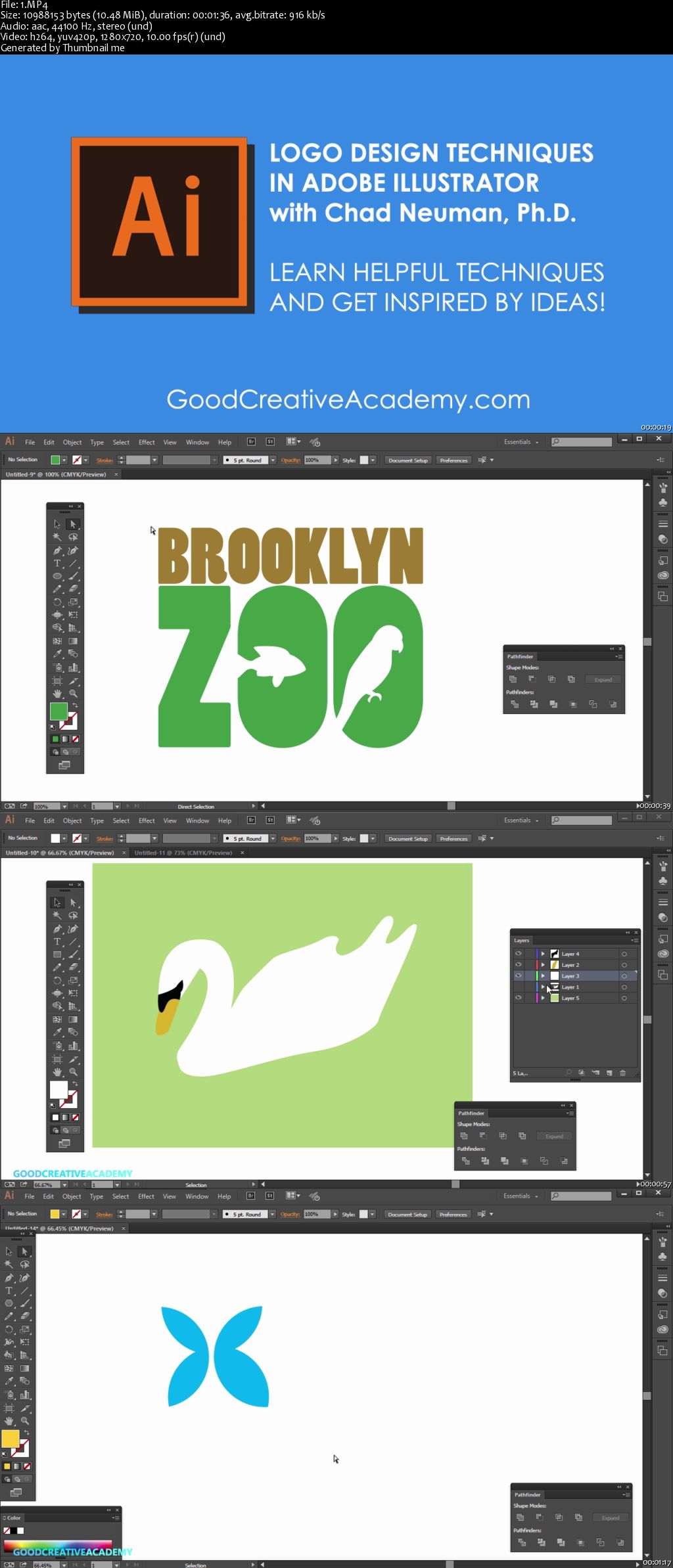
Task: Click Create New Layer icon in Layers panel
Action: coord(609,1073)
